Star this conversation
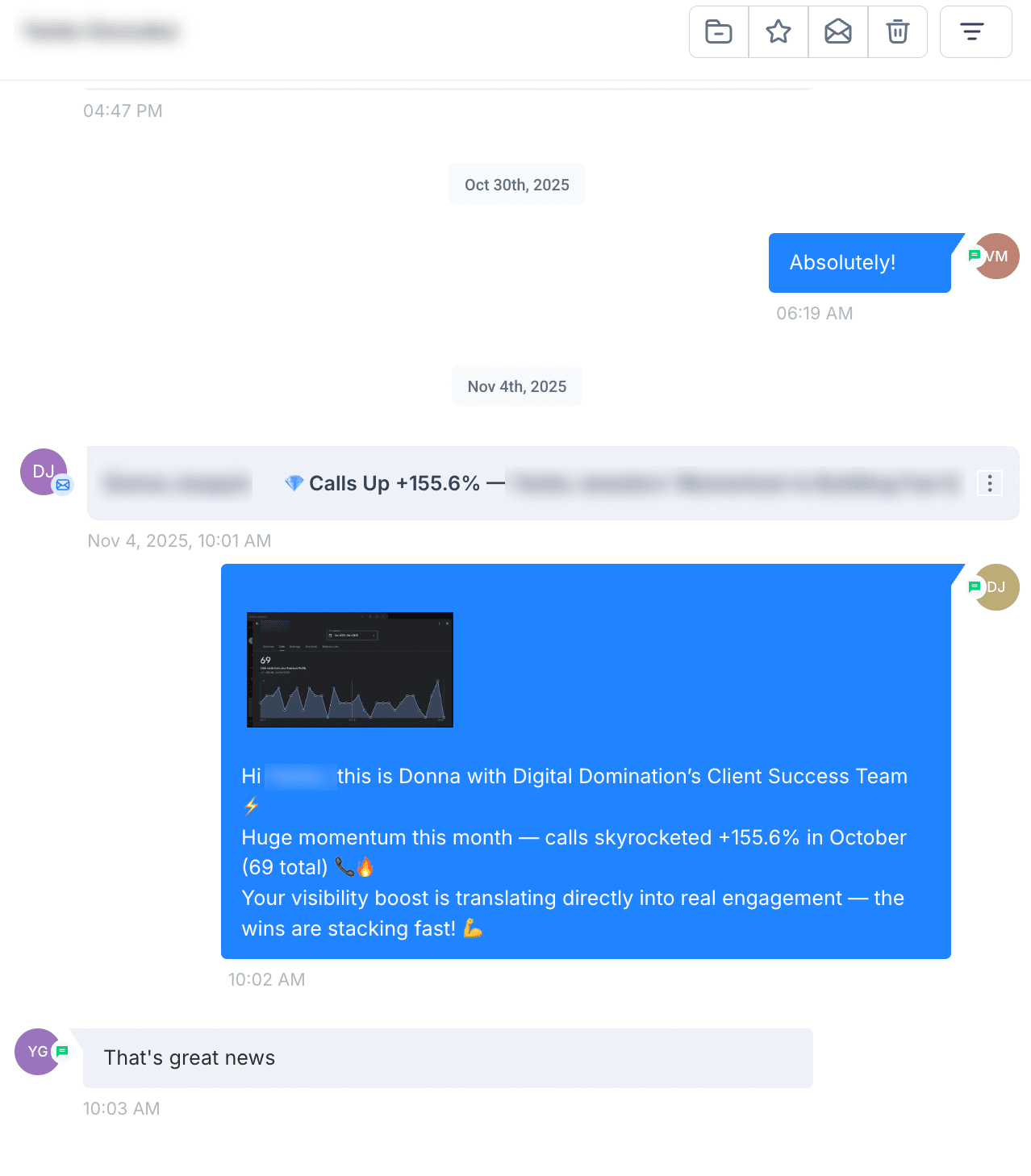1031x1176 pixels. coord(778,32)
